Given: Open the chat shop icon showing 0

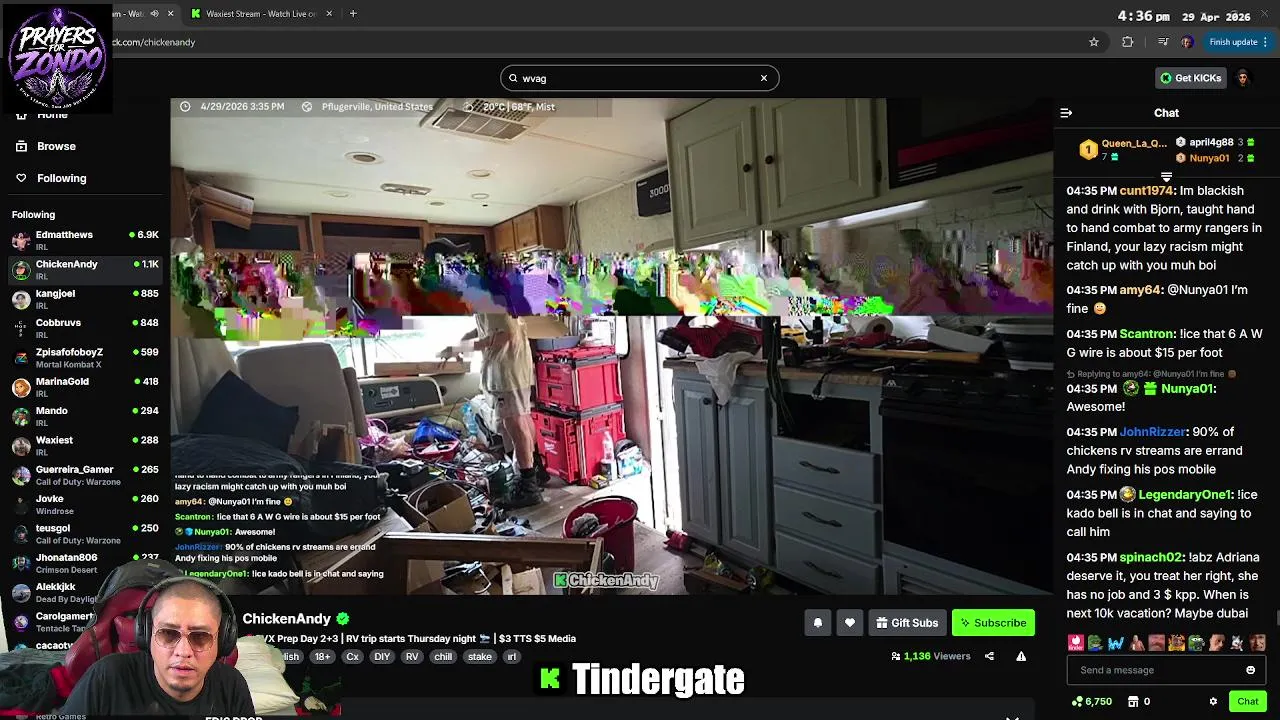Looking at the screenshot, I should pos(1139,701).
